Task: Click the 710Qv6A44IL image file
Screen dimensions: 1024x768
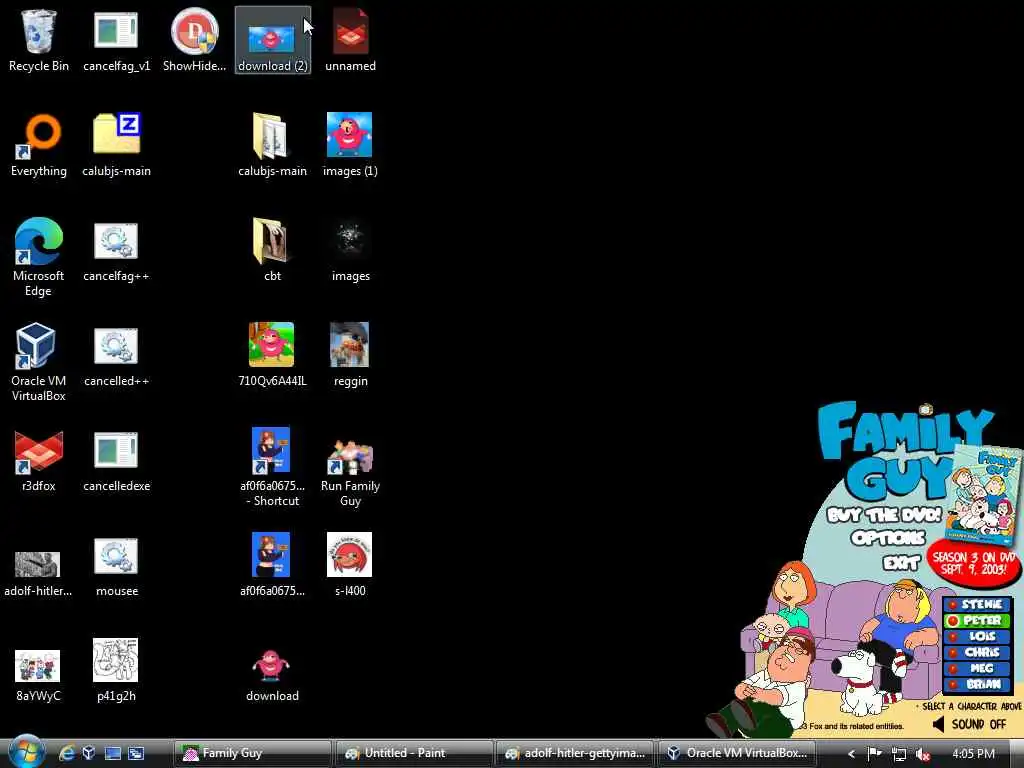Action: pyautogui.click(x=272, y=355)
